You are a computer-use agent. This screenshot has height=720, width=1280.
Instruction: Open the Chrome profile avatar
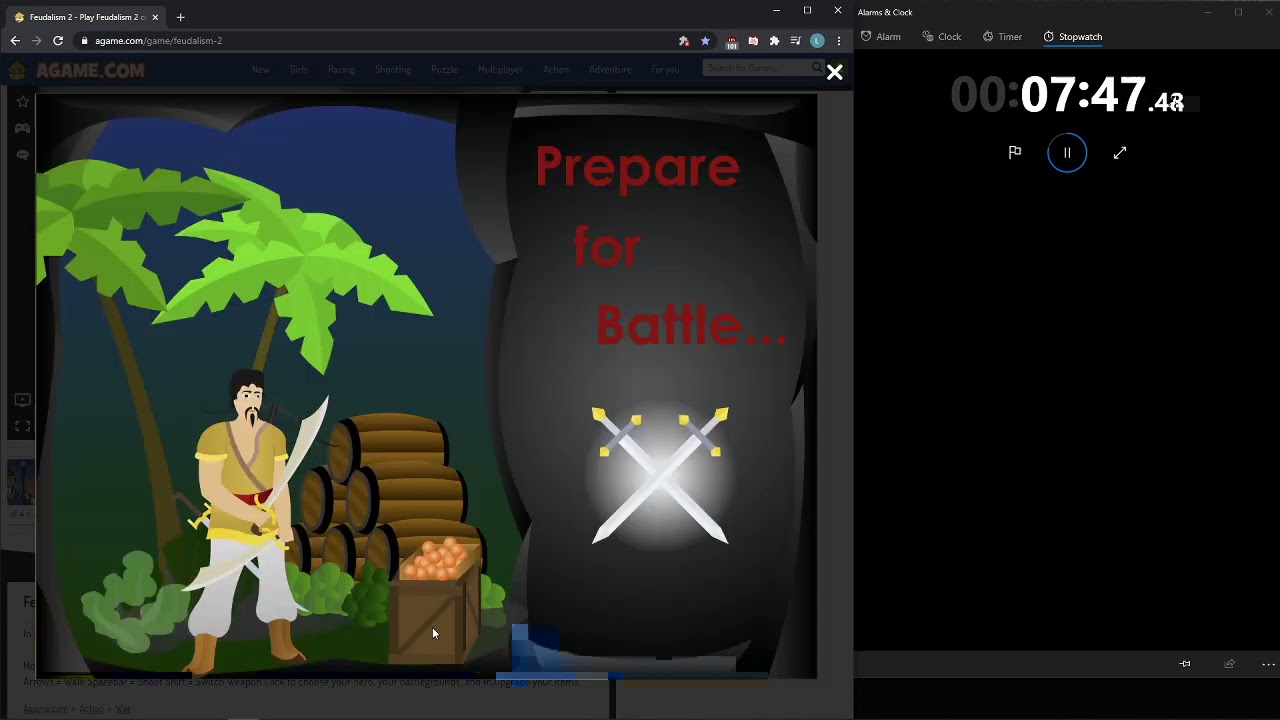point(817,41)
